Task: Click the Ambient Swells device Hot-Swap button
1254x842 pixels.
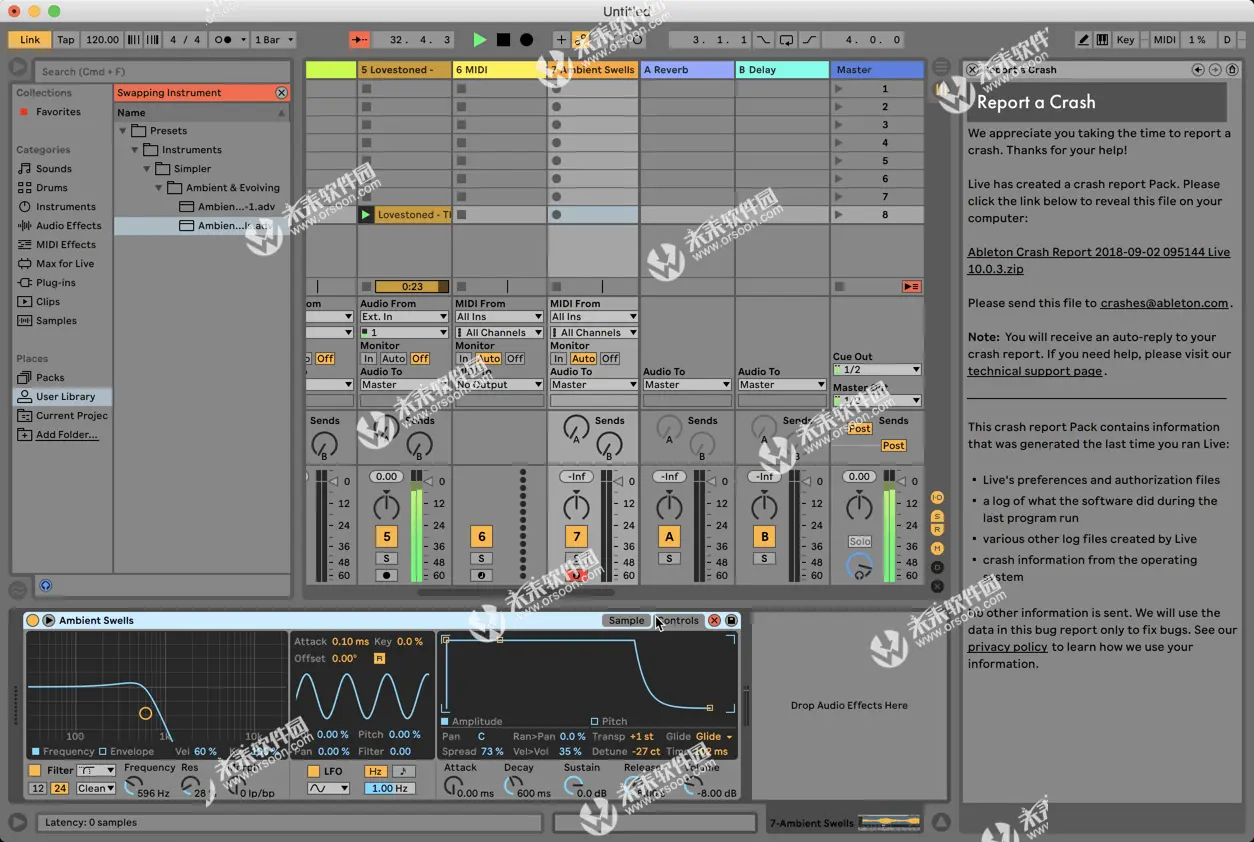Action: [x=715, y=620]
